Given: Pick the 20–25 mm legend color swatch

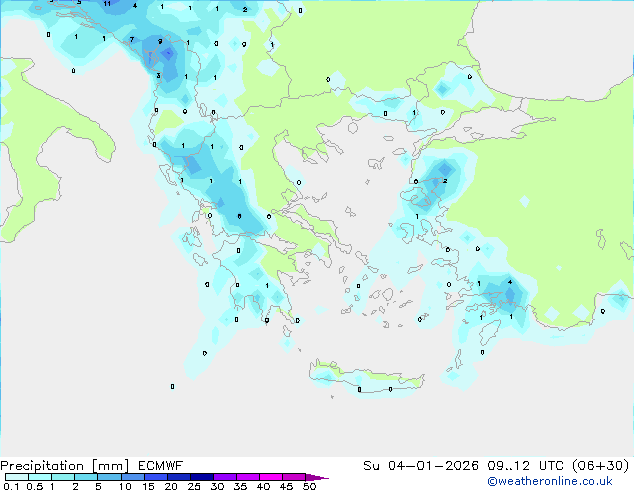Looking at the screenshot, I should (179, 477).
